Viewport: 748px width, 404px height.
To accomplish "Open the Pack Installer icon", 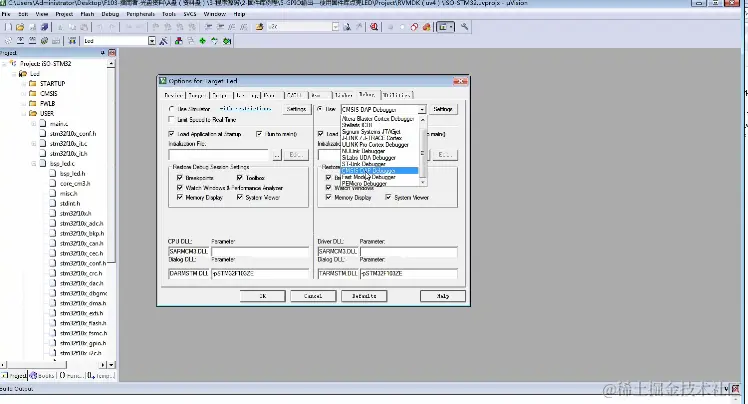I will coord(227,41).
